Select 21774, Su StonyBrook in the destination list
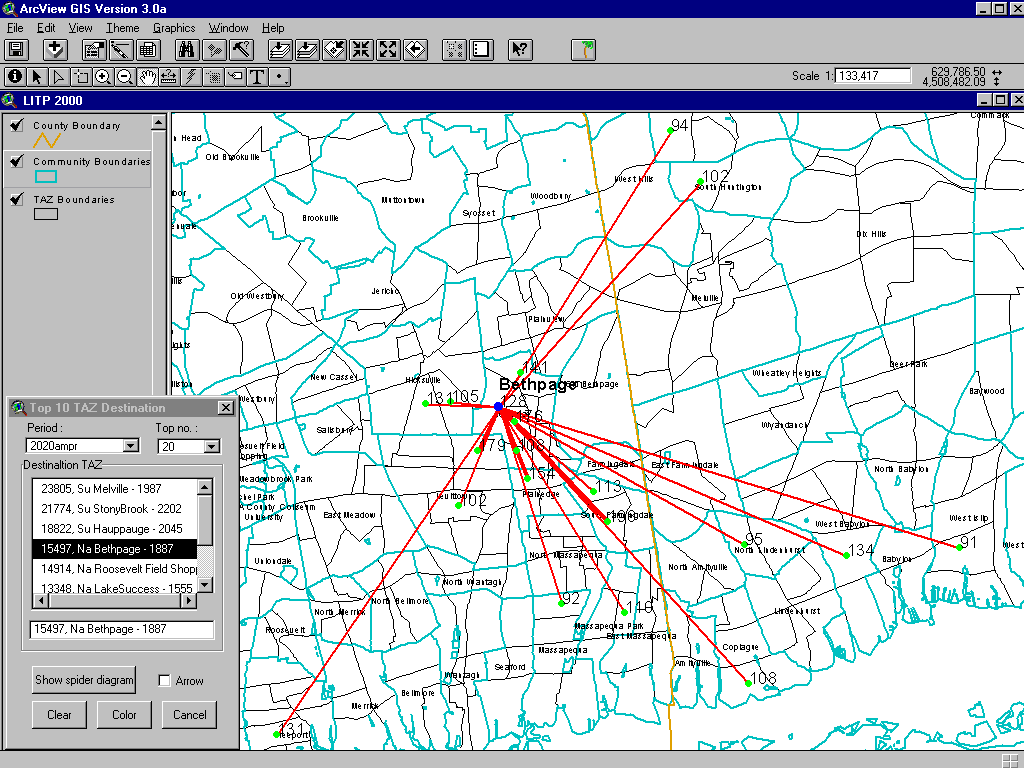1024x768 pixels. click(x=110, y=509)
